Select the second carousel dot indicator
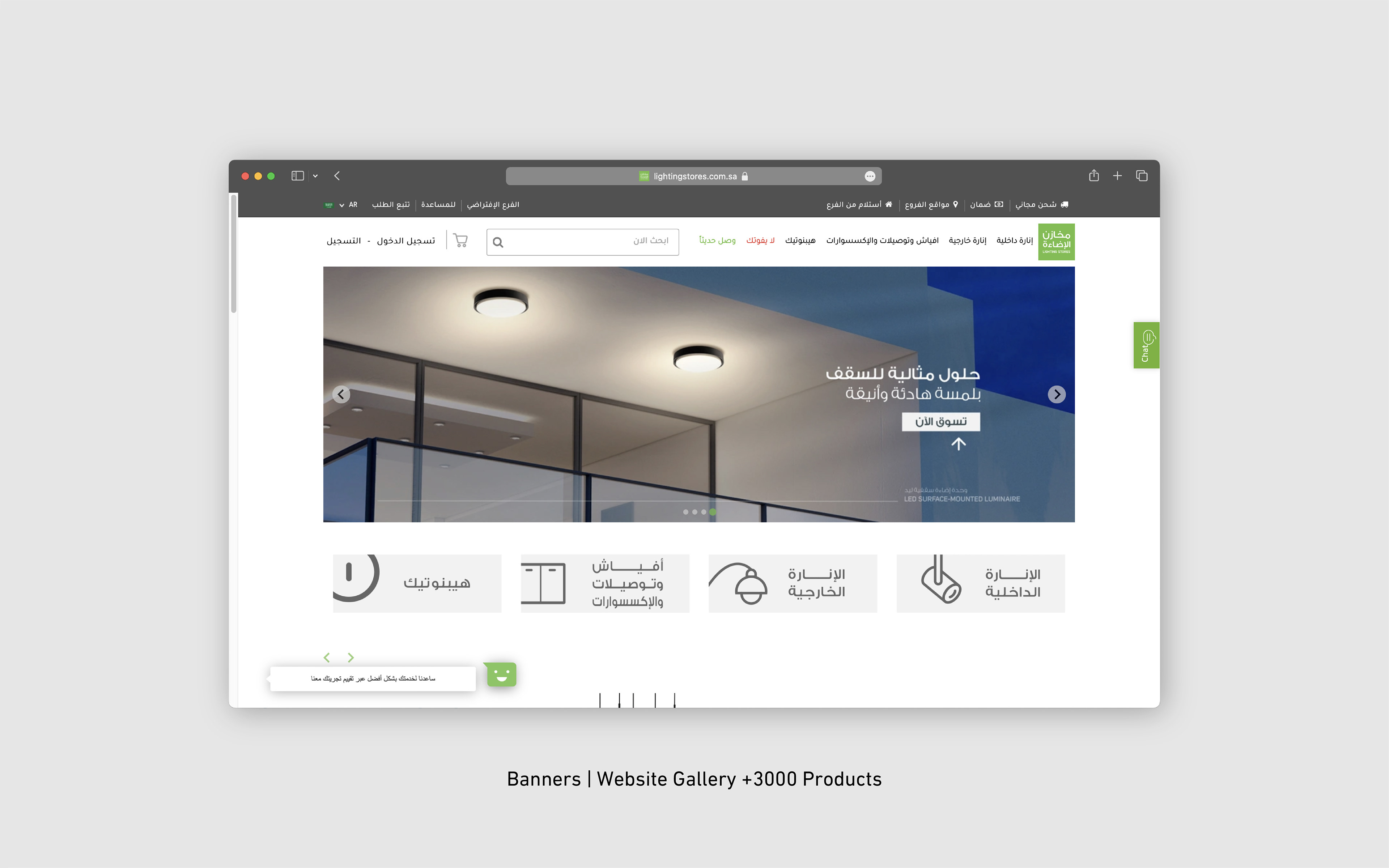1389x868 pixels. click(695, 512)
